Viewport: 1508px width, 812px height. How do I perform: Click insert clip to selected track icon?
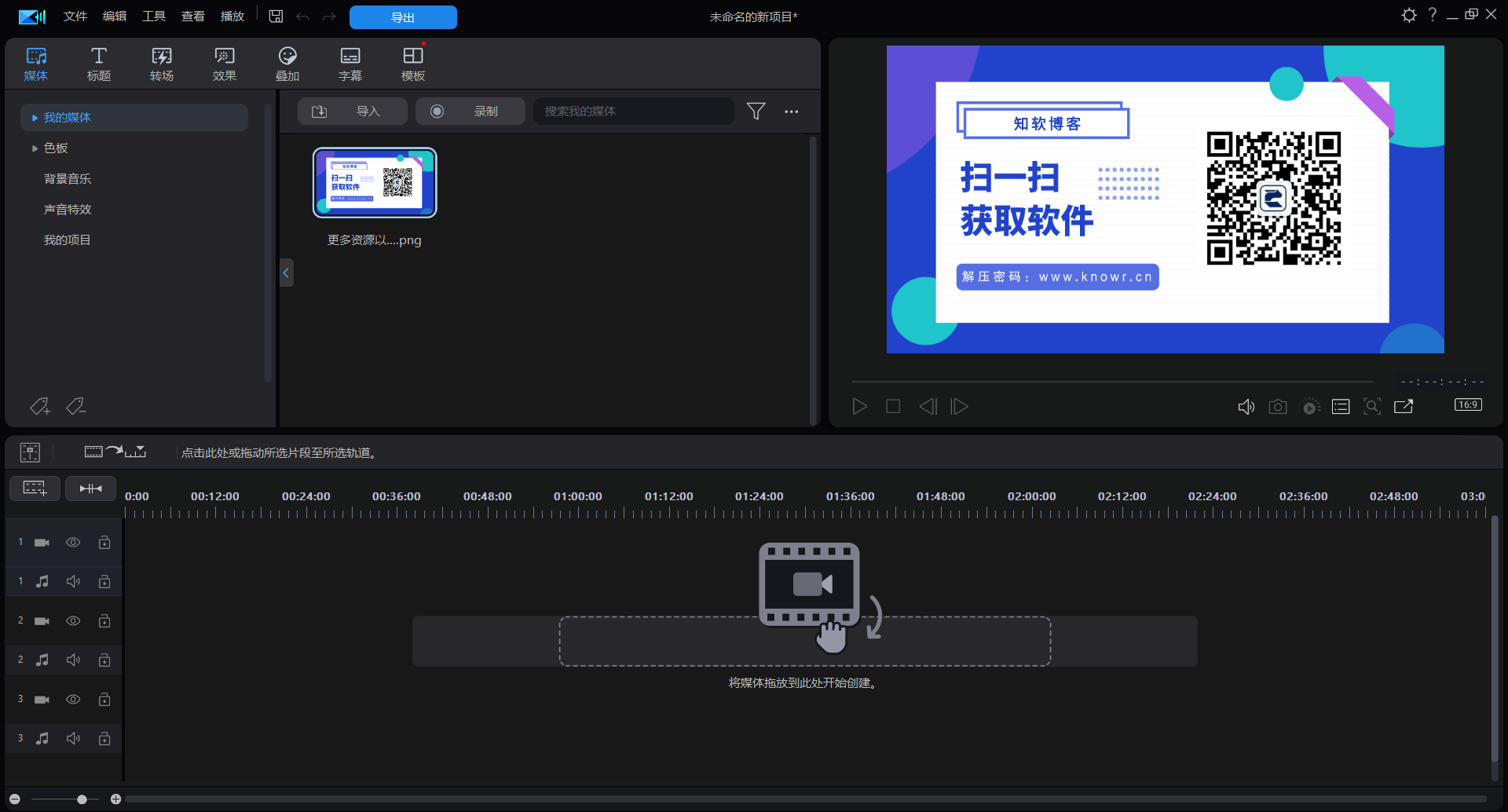click(115, 452)
